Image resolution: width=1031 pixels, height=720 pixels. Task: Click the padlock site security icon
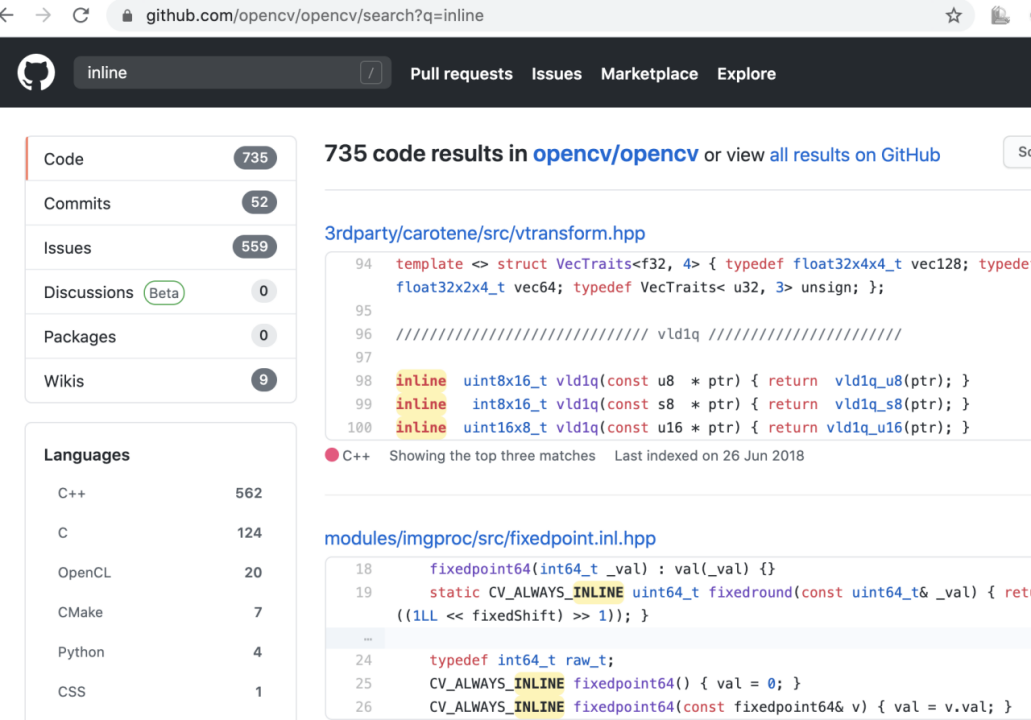tap(128, 16)
